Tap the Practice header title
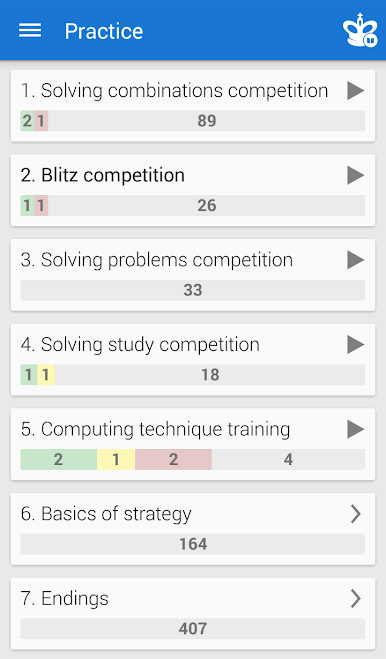Screen dimensions: 386x659 pyautogui.click(x=104, y=31)
